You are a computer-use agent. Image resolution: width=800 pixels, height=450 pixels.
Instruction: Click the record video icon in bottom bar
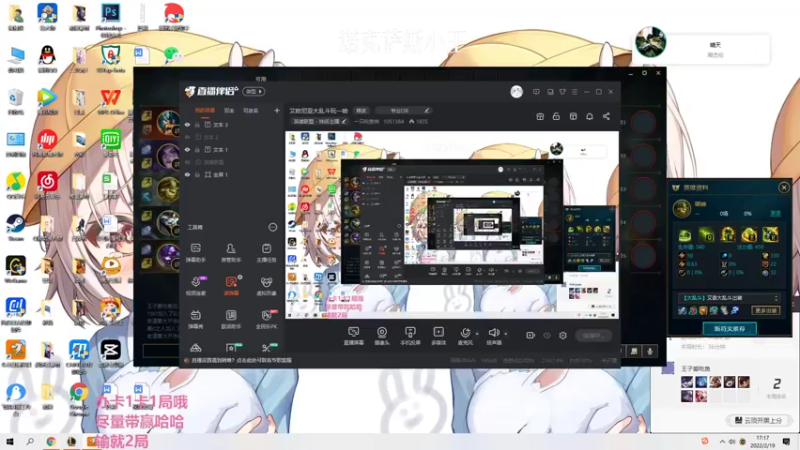(531, 335)
